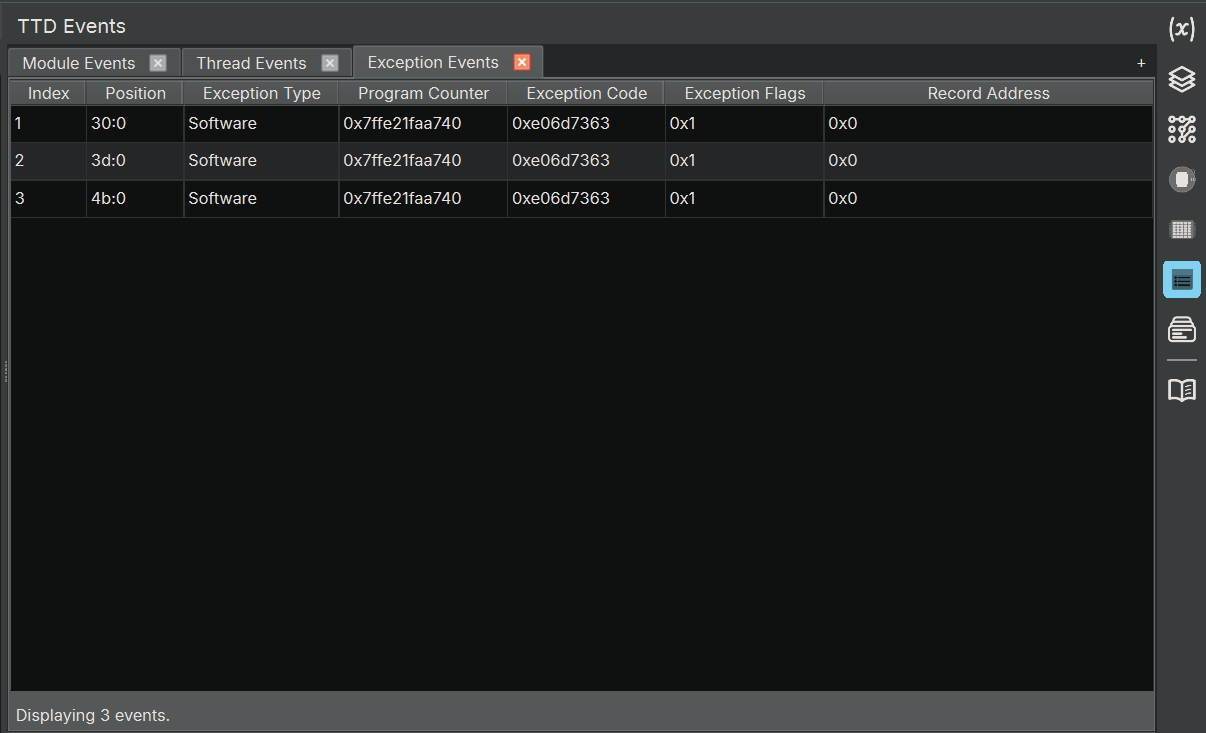Click the round chip-shaped sidebar icon
Screen dimensions: 1206x733
coord(1181,180)
